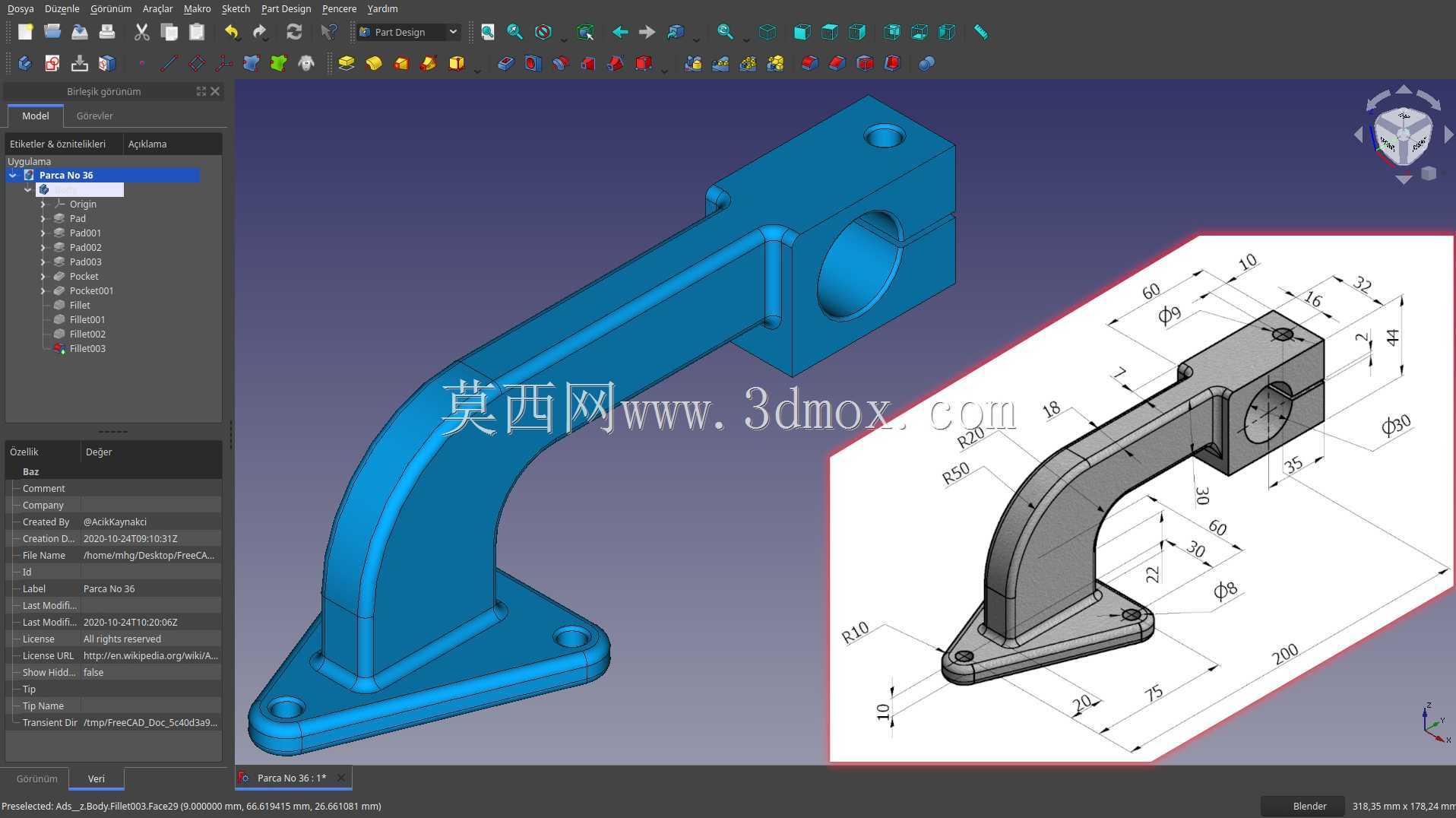Image resolution: width=1456 pixels, height=818 pixels.
Task: Click the Boolean operation spheres icon
Action: tap(926, 63)
